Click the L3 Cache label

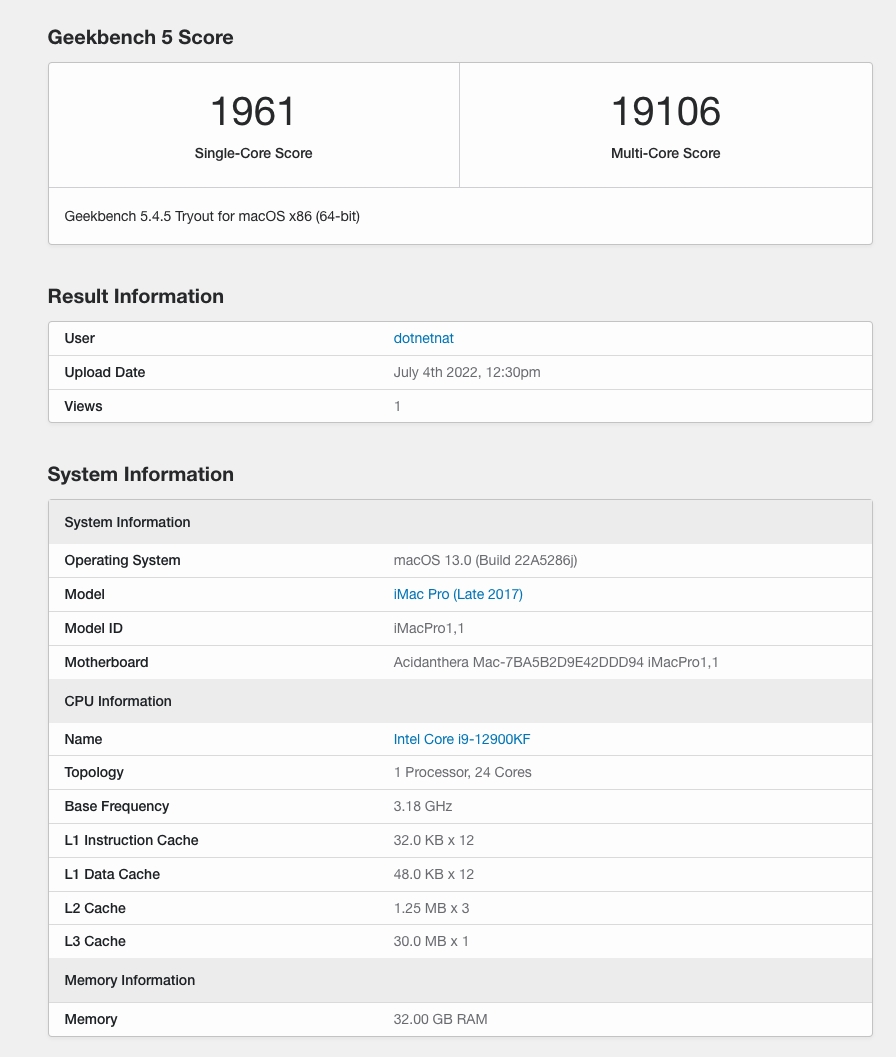pyautogui.click(x=94, y=942)
